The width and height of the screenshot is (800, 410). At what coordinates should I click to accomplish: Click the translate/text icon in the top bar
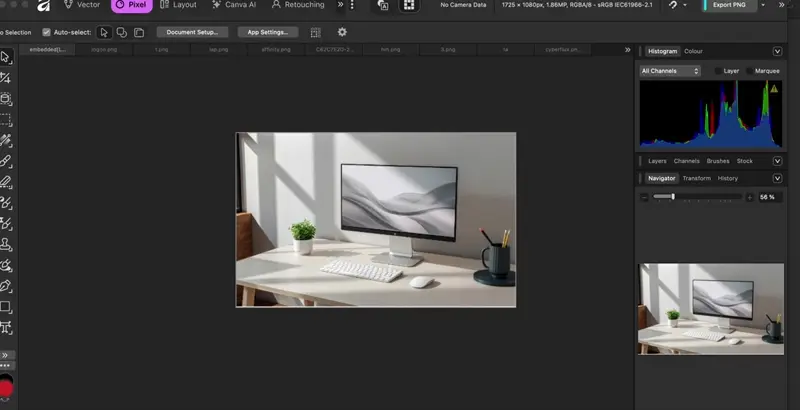coord(383,5)
